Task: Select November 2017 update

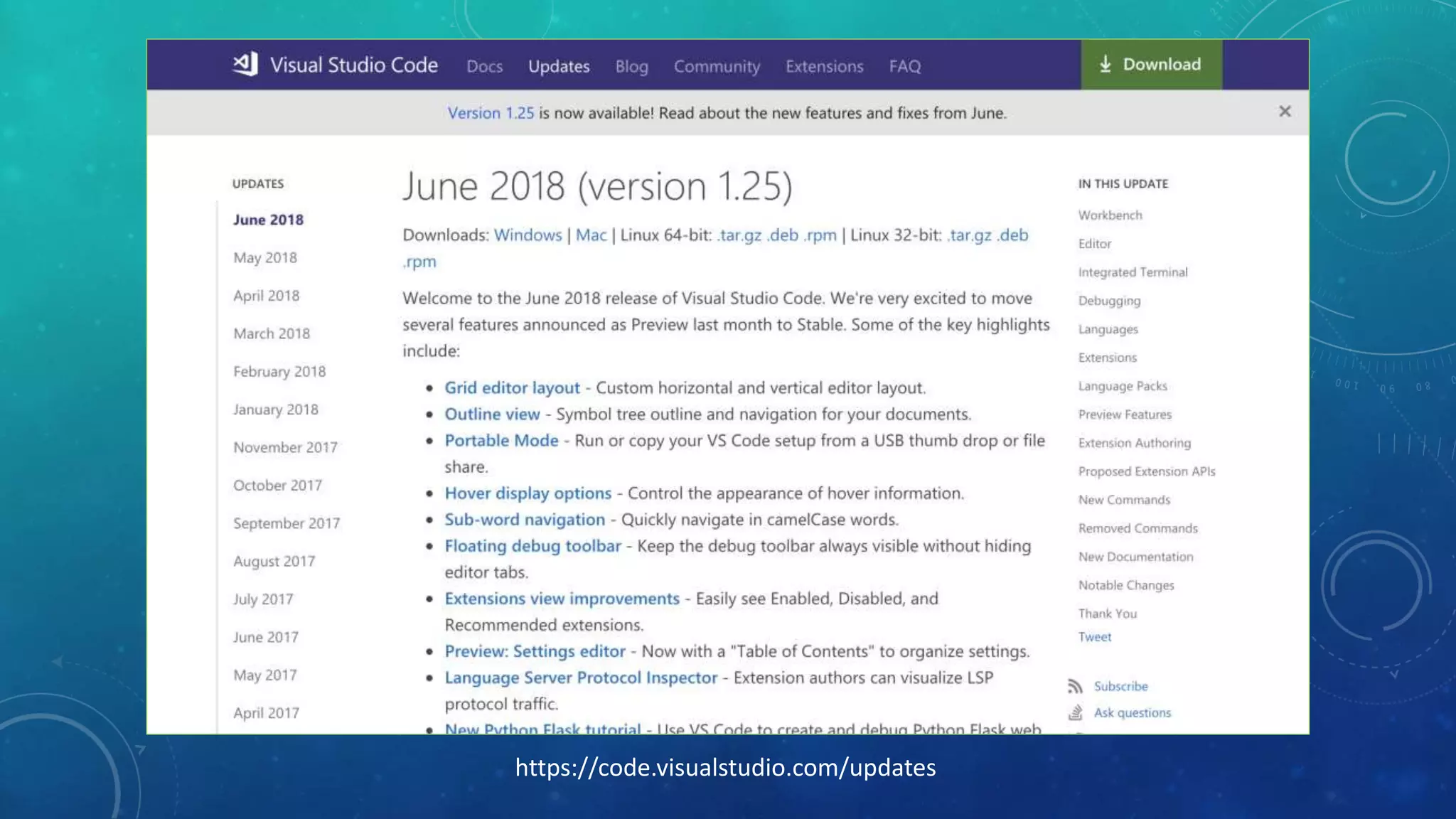Action: 285,447
